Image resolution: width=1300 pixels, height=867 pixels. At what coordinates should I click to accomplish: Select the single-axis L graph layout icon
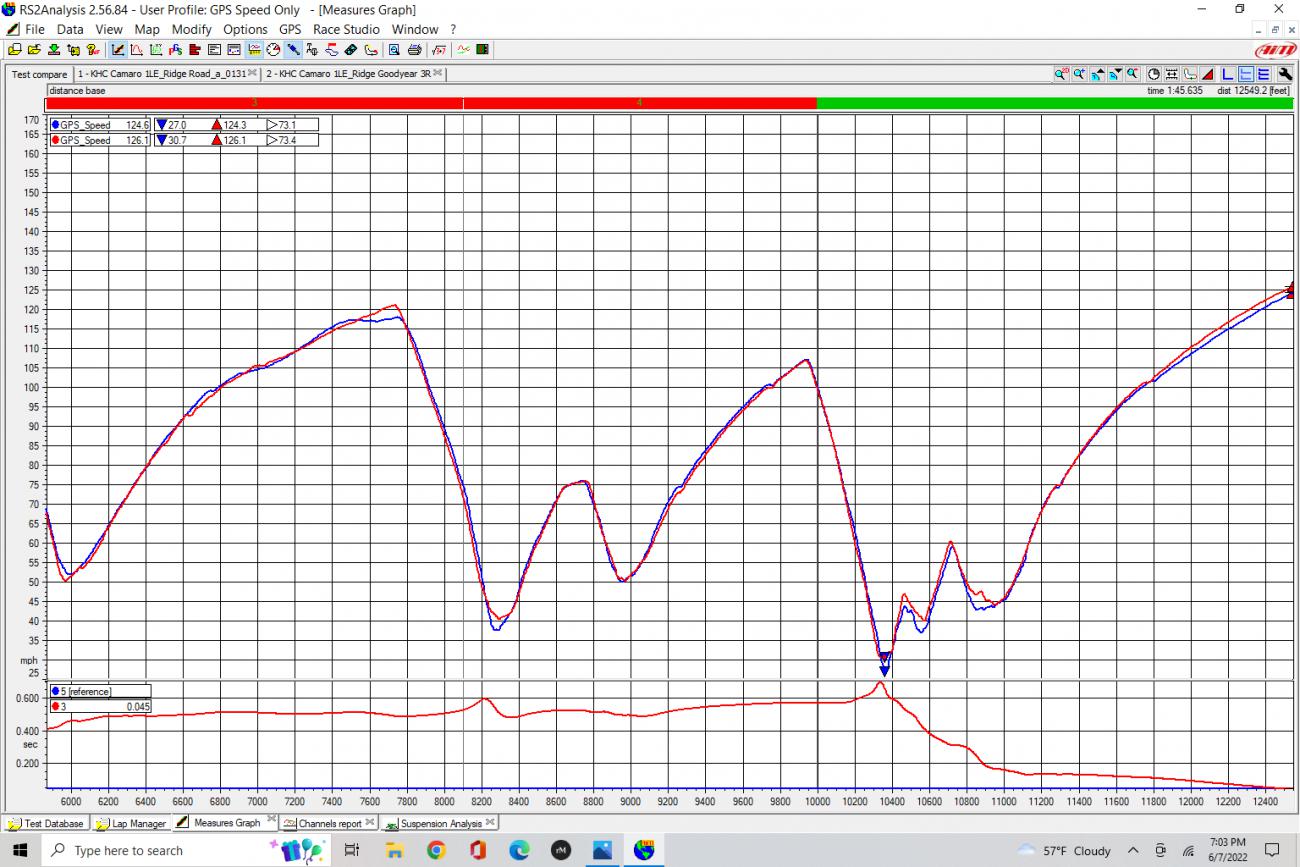[x=1228, y=74]
